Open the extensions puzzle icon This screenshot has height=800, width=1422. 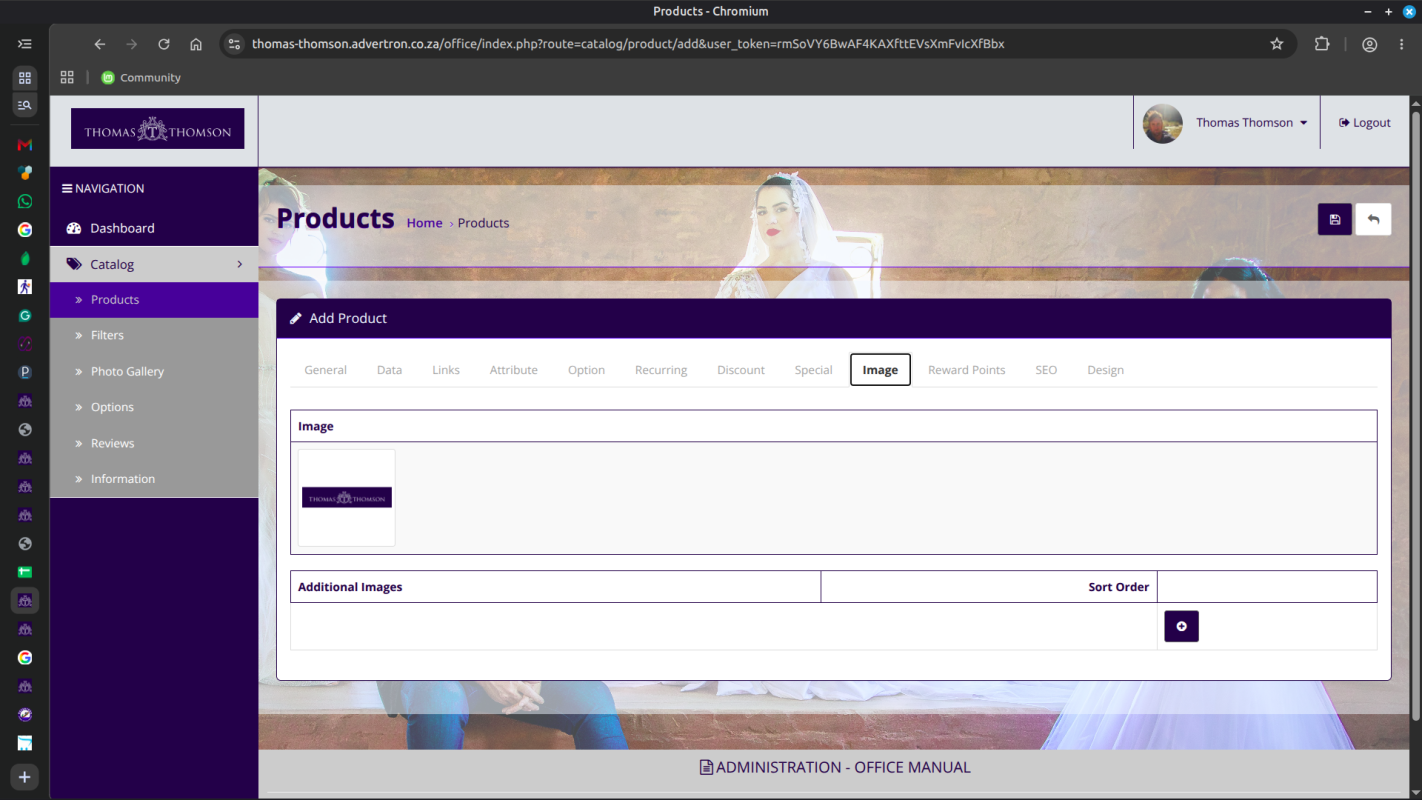point(1322,44)
